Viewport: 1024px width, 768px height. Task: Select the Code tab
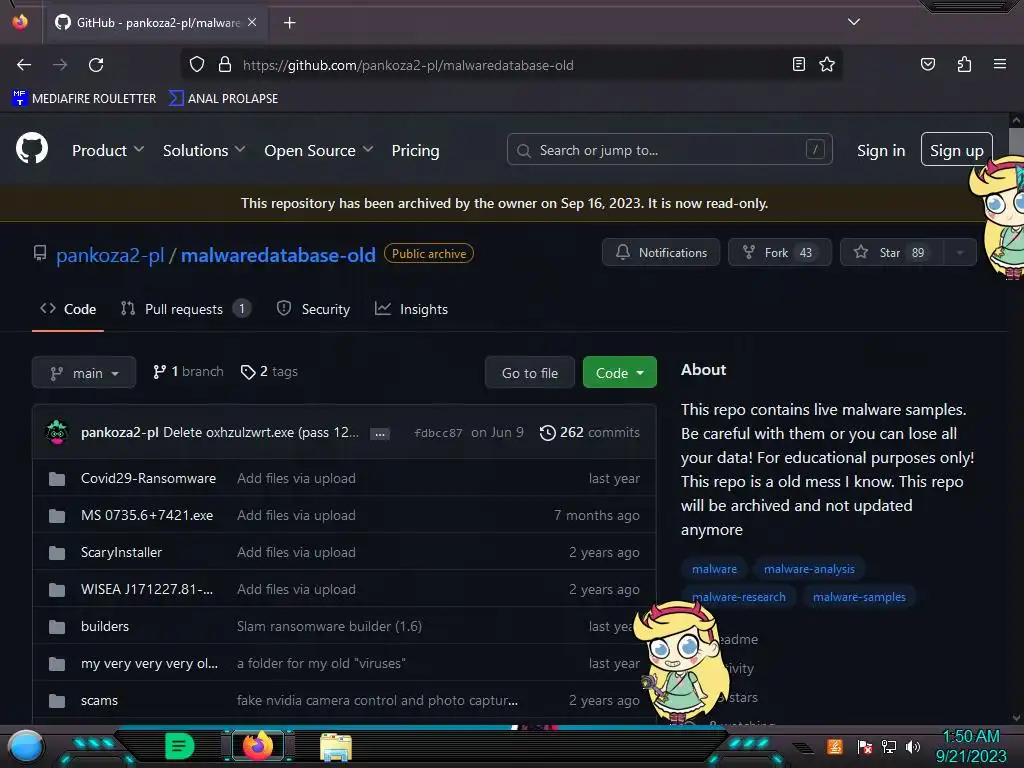pos(68,309)
